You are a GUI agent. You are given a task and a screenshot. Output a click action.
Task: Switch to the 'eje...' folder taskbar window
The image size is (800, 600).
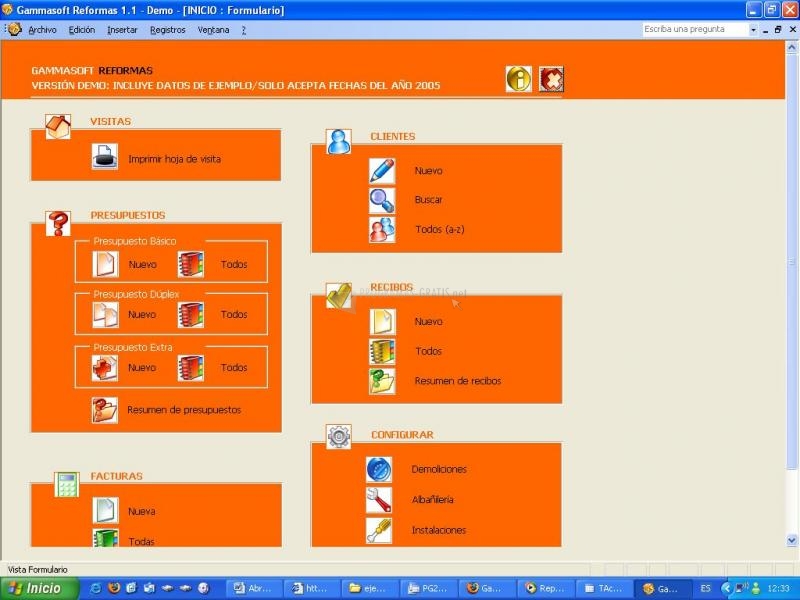(370, 588)
